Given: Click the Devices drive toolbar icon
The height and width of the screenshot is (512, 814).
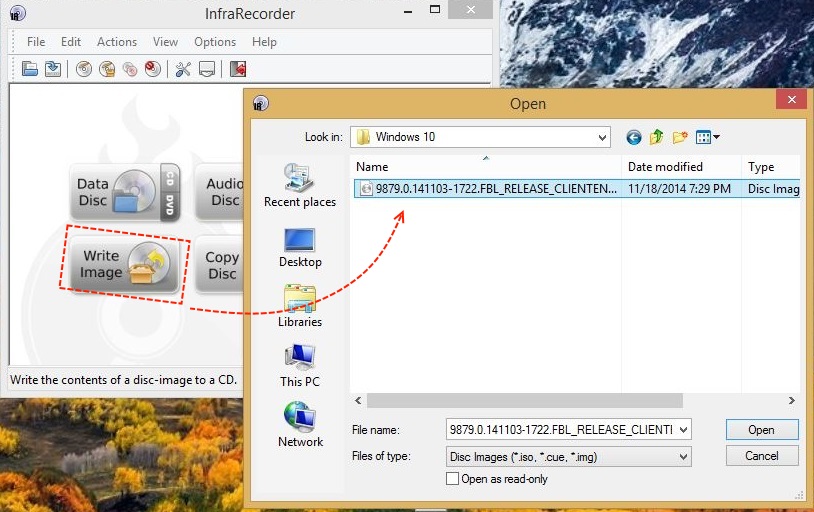Looking at the screenshot, I should [207, 69].
